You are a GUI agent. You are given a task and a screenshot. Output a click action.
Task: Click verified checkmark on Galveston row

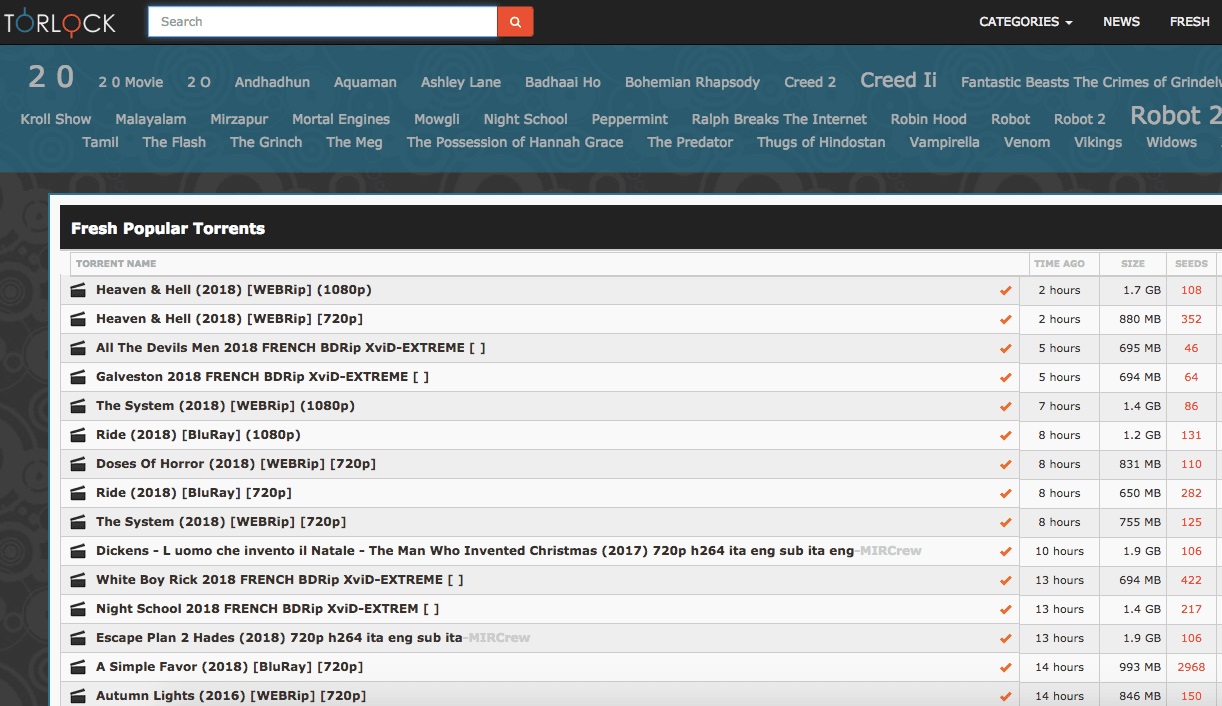pyautogui.click(x=1006, y=378)
